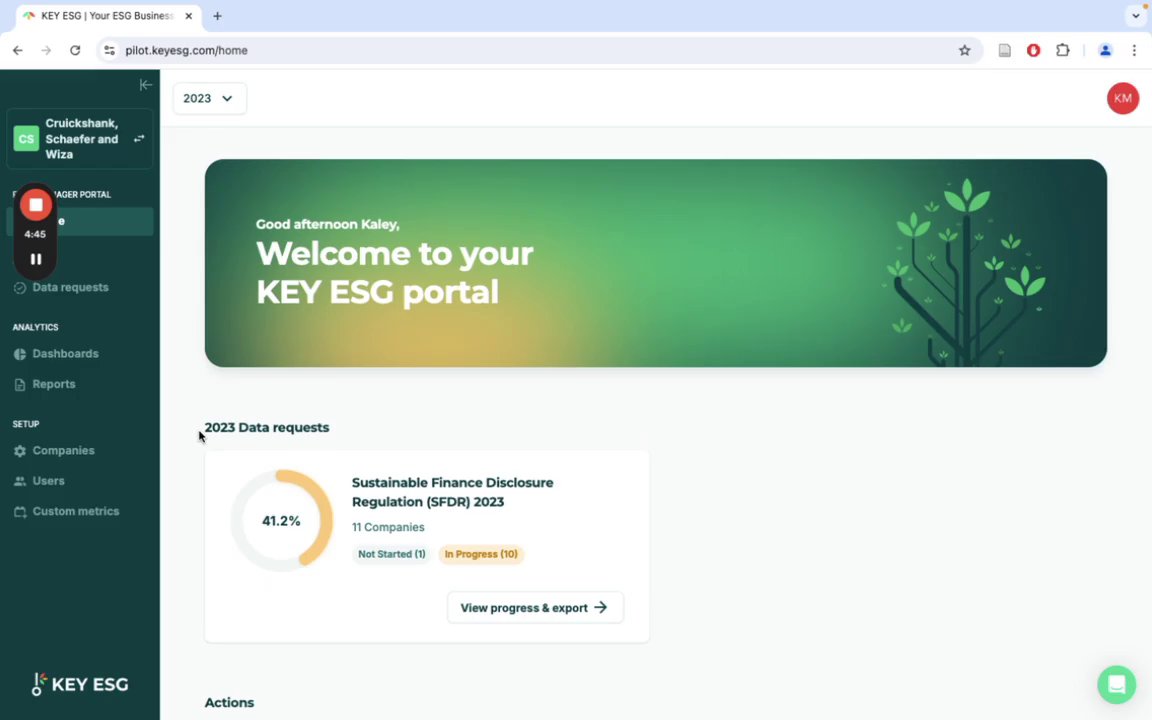Switch company using the swap arrows icon

coord(139,138)
